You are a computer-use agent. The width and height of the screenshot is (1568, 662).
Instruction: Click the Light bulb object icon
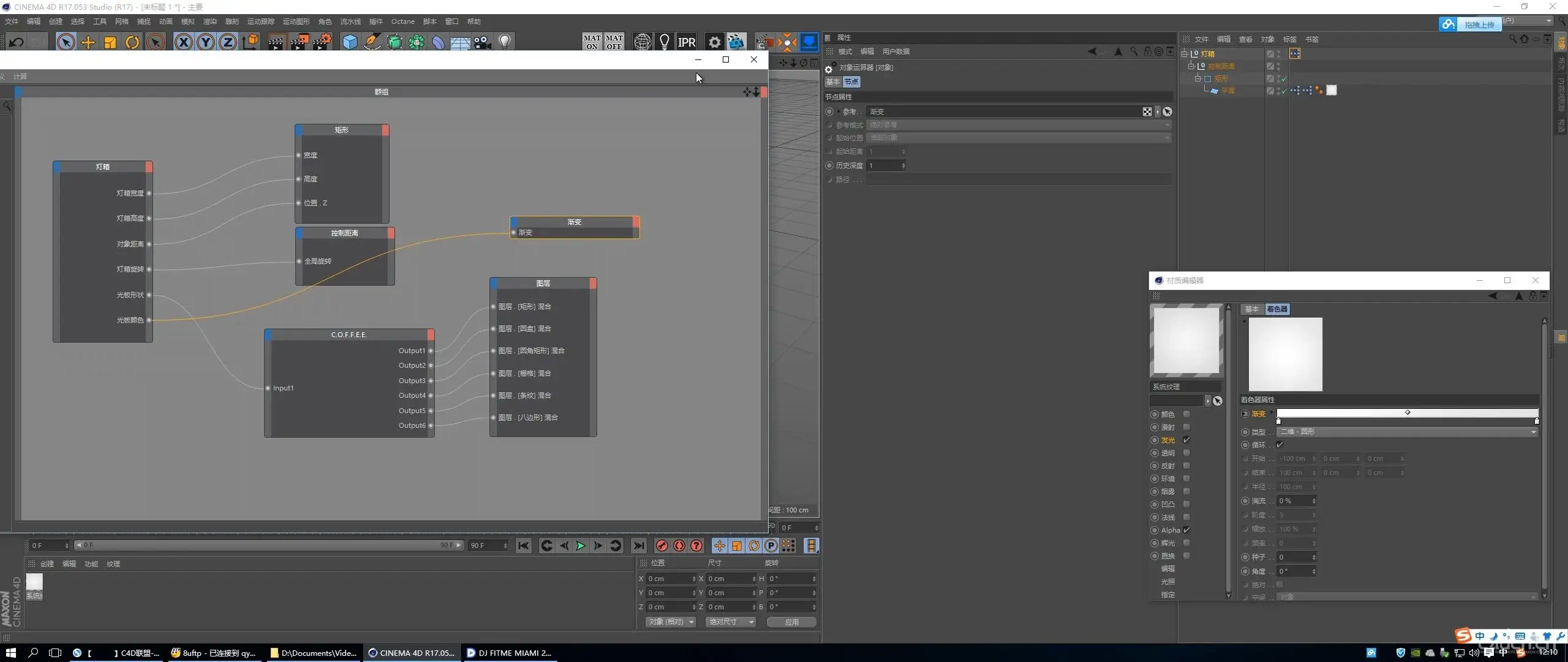point(504,42)
